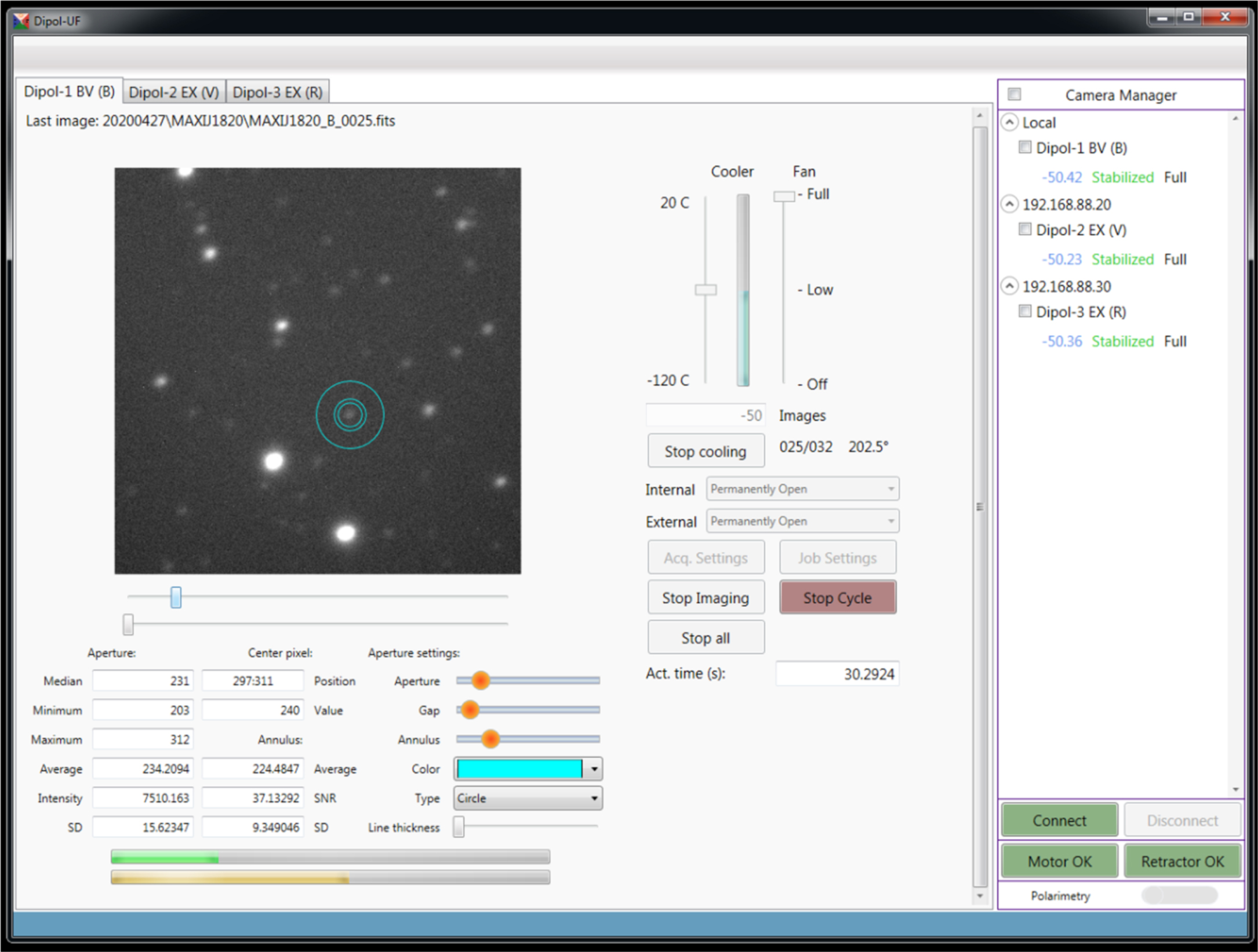Switch to the Dipol-2 EX (V) tab

(x=173, y=92)
